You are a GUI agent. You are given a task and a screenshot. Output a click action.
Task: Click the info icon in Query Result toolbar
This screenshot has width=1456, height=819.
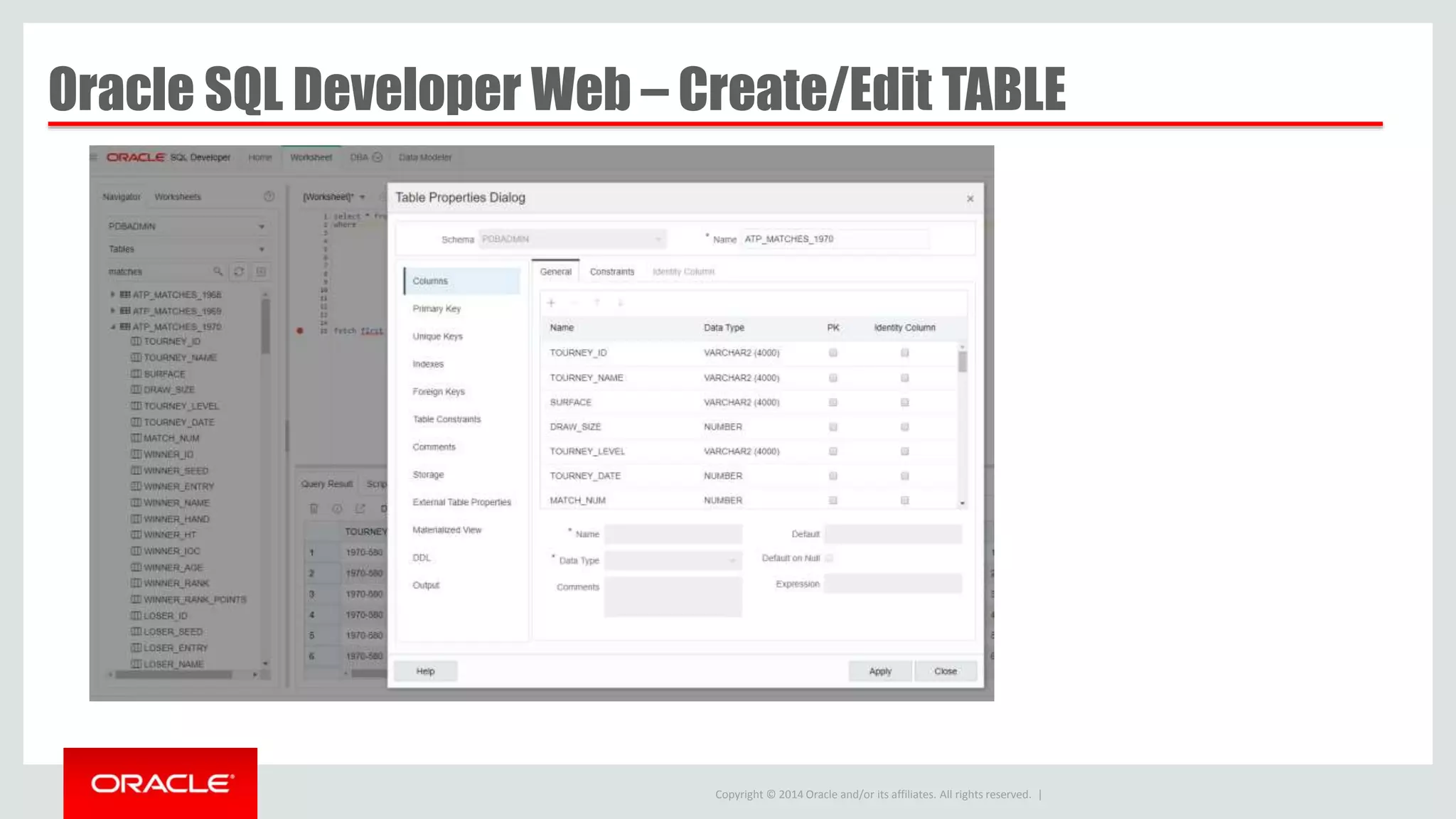[x=337, y=508]
